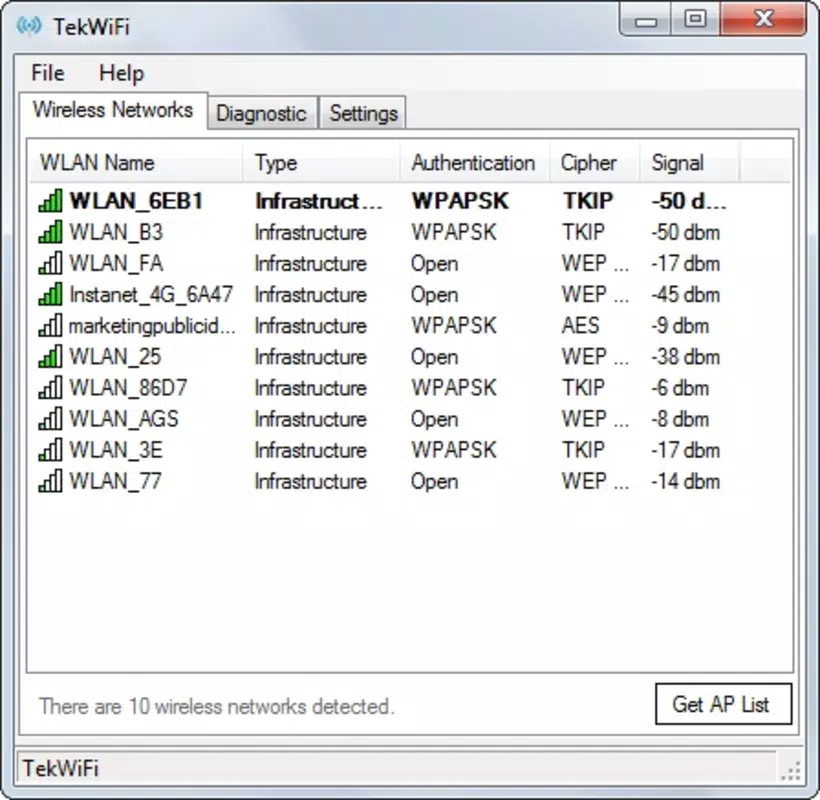Screen dimensions: 820x800
Task: Click the -9 dbm signal value
Action: pyautogui.click(x=680, y=325)
